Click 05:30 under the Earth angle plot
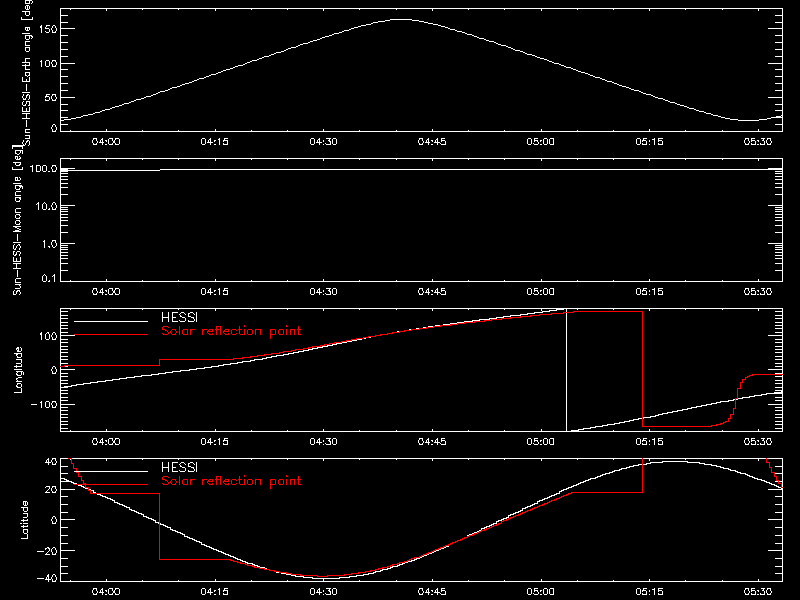800x600 pixels. click(758, 142)
